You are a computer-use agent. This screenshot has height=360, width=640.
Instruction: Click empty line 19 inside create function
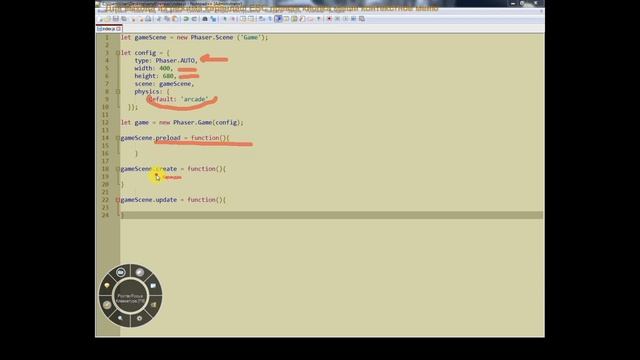331,177
